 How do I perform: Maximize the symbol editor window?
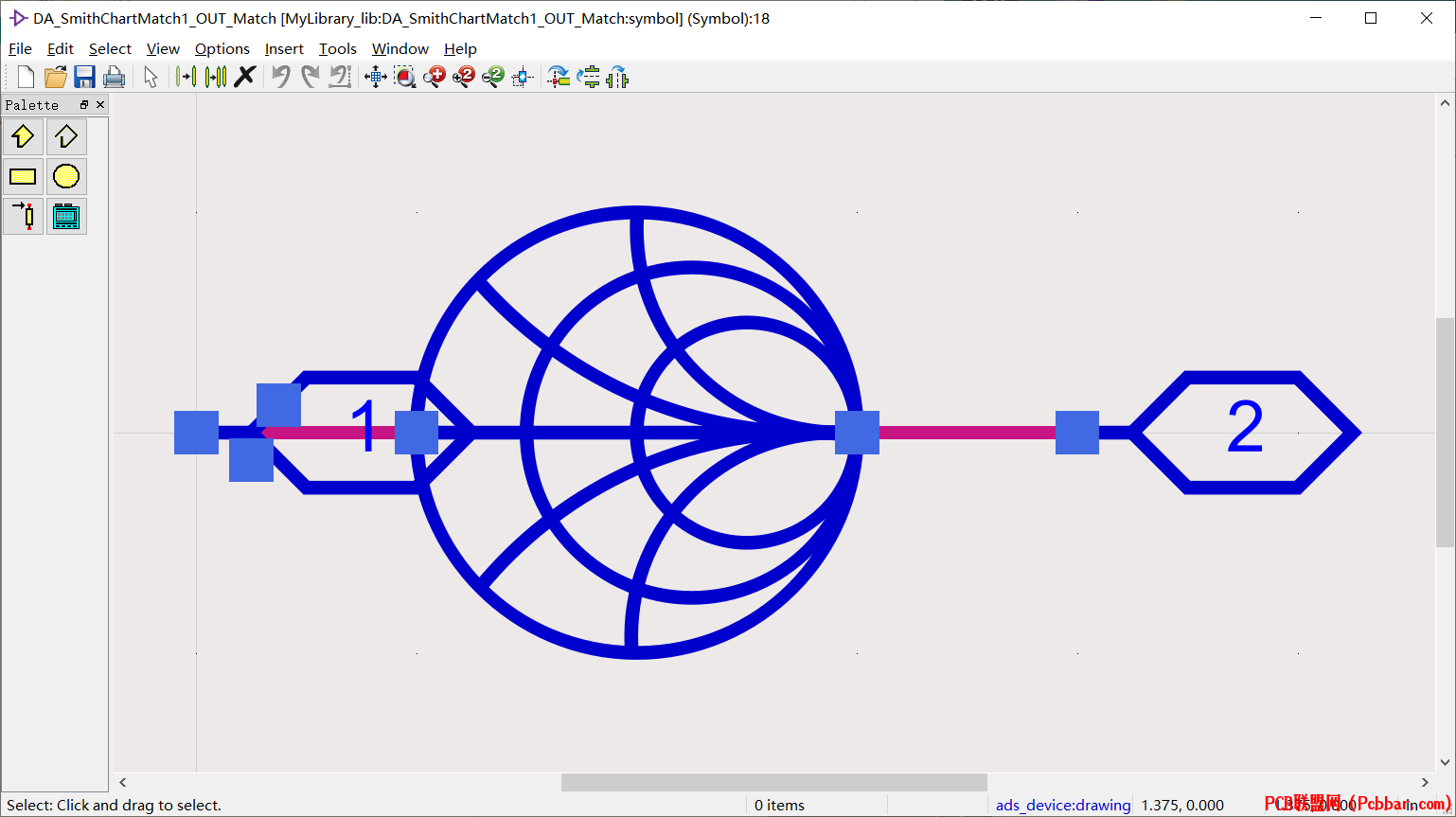[x=1371, y=18]
